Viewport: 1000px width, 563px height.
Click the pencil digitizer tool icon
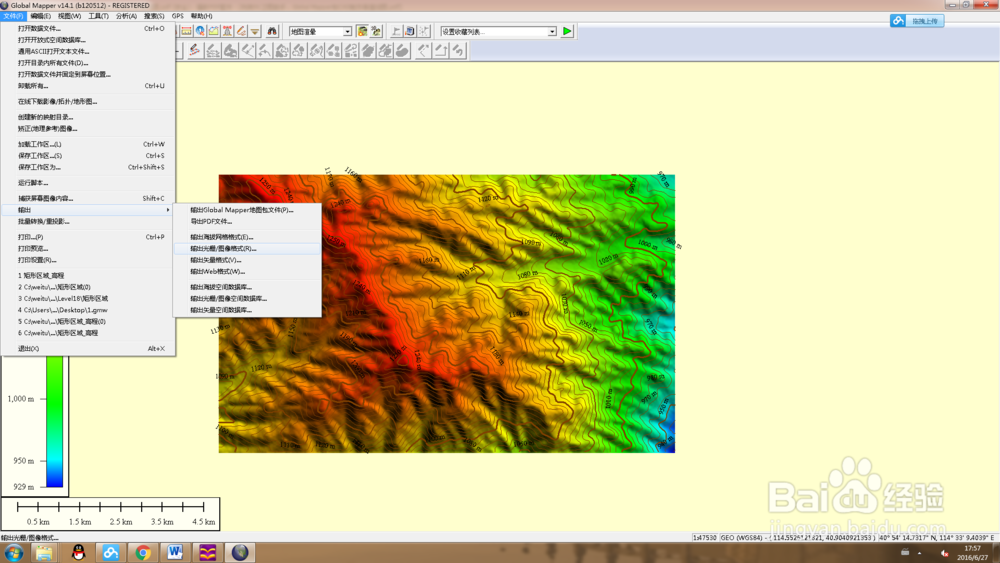click(241, 31)
